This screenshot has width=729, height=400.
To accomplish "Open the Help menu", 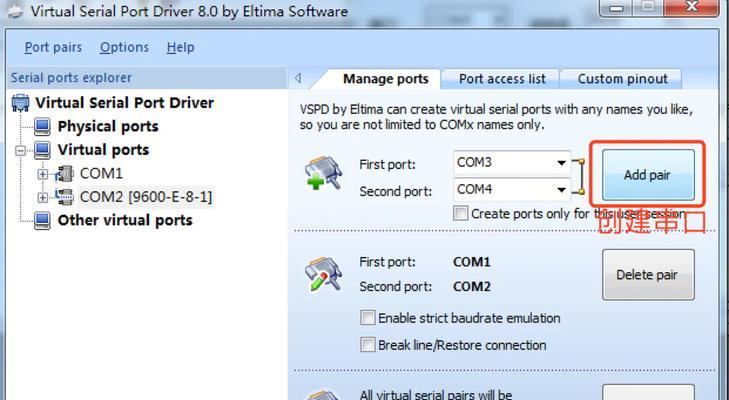I will pos(180,47).
